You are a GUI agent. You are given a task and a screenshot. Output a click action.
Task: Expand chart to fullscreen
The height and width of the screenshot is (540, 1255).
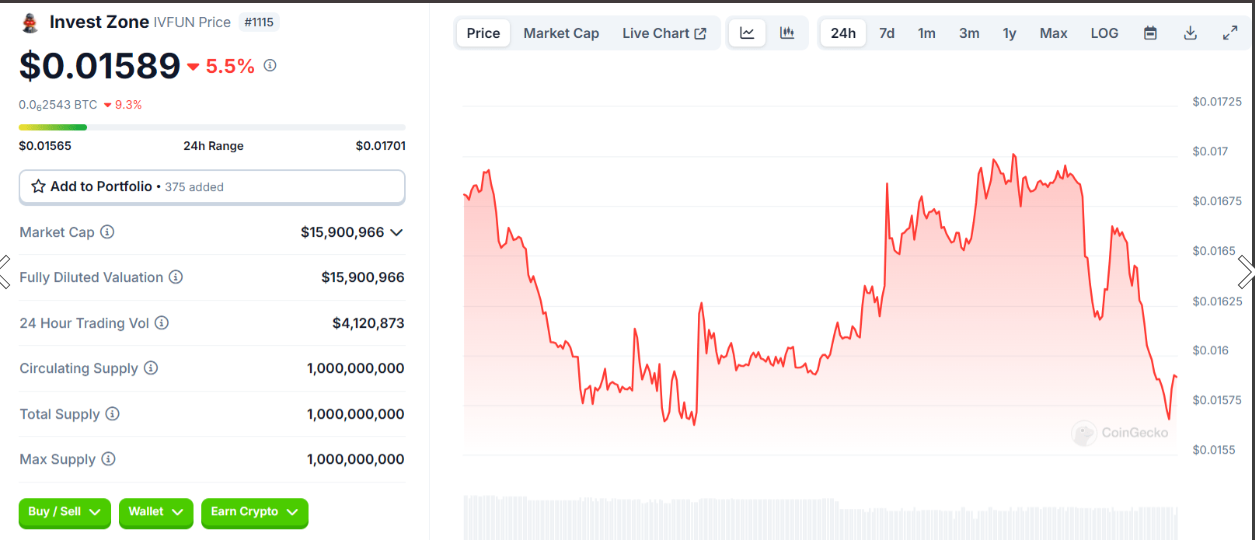tap(1230, 33)
